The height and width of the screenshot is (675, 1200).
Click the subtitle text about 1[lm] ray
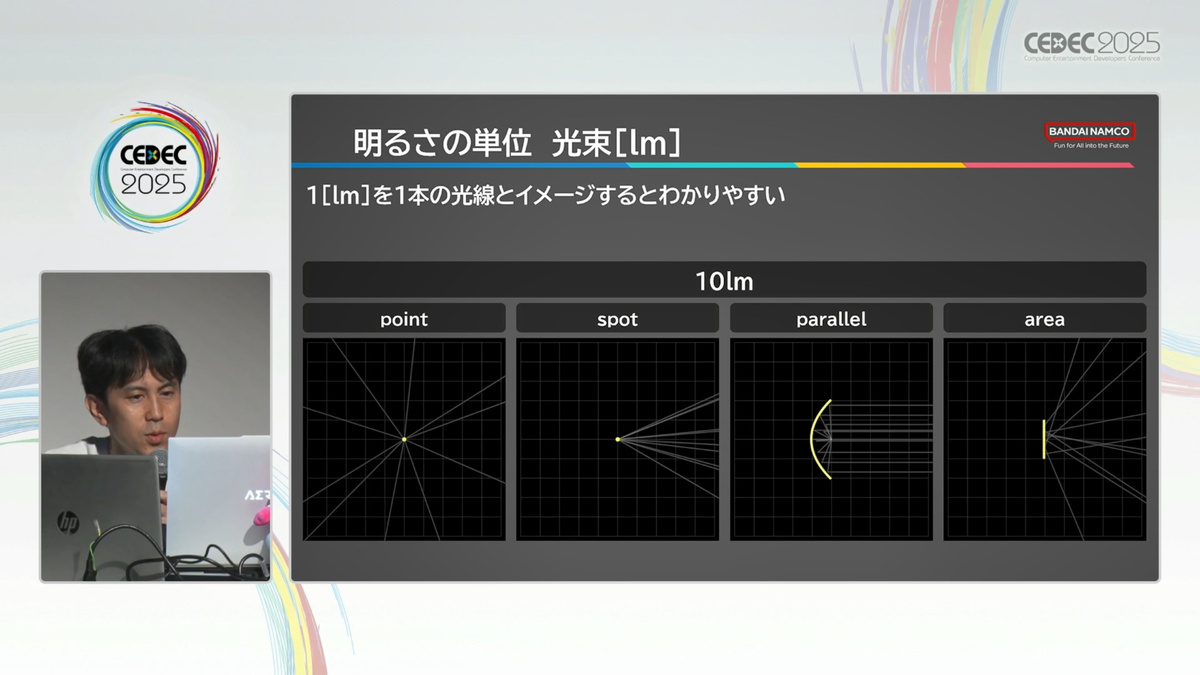pyautogui.click(x=545, y=196)
